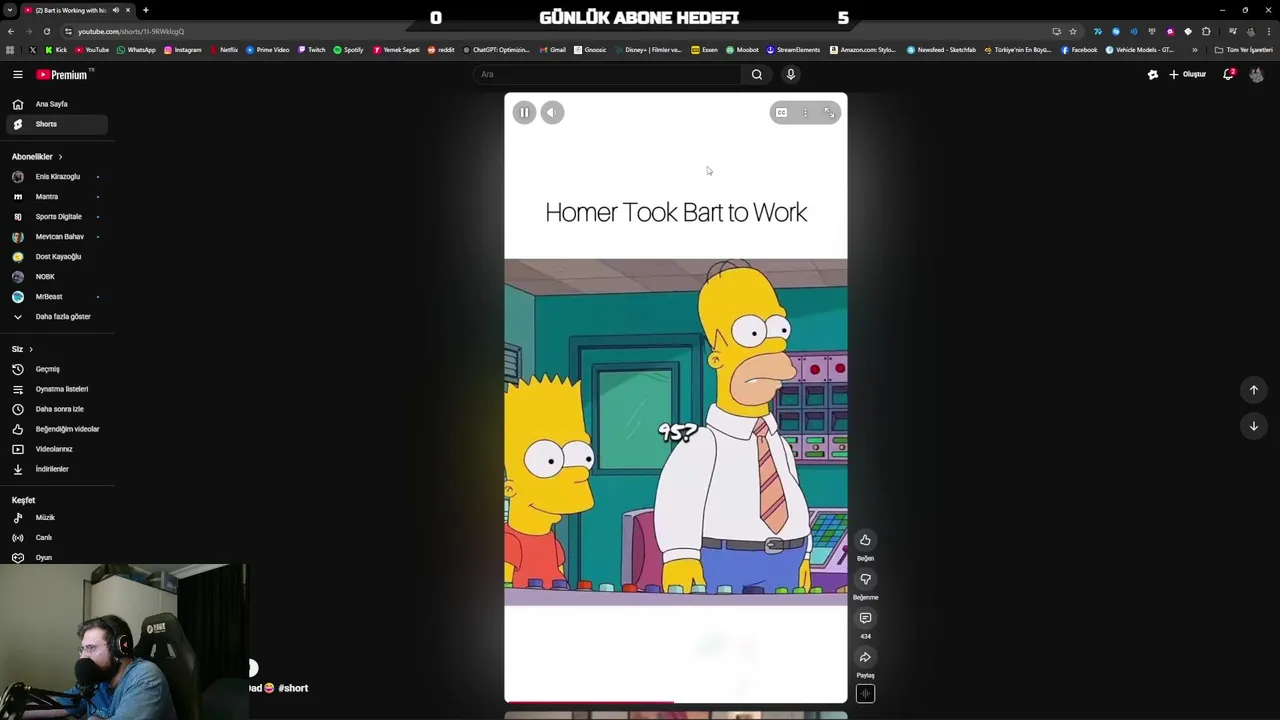Open the reddit bookmark
Image resolution: width=1280 pixels, height=720 pixels.
[441, 50]
